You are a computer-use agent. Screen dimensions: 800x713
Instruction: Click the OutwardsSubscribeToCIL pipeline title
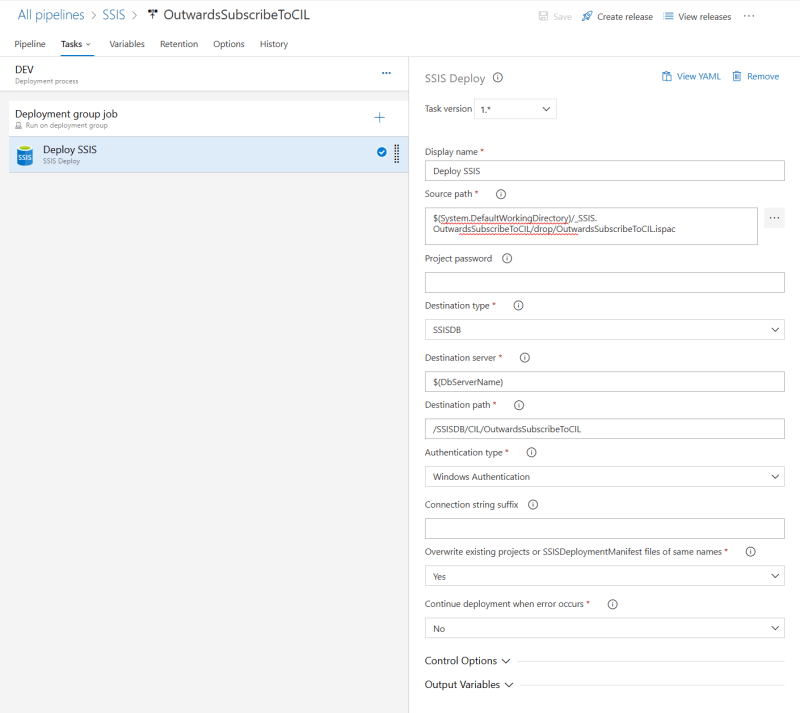click(236, 15)
